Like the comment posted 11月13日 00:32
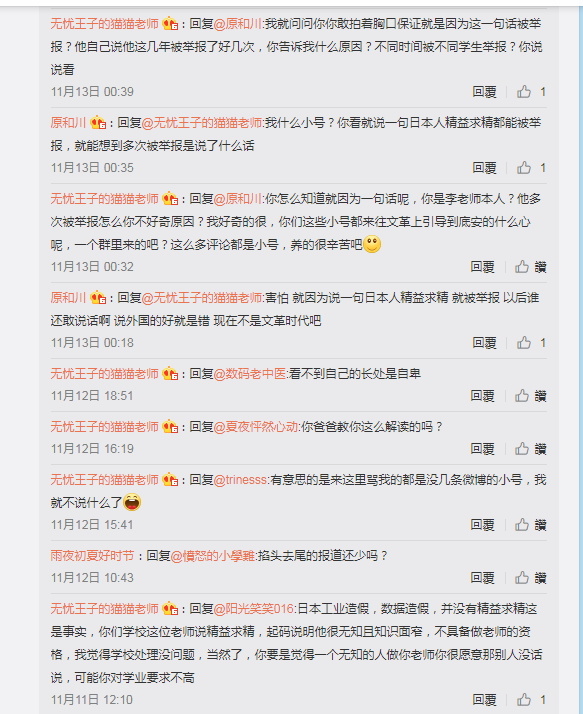Viewport: 583px width, 714px height. (531, 267)
